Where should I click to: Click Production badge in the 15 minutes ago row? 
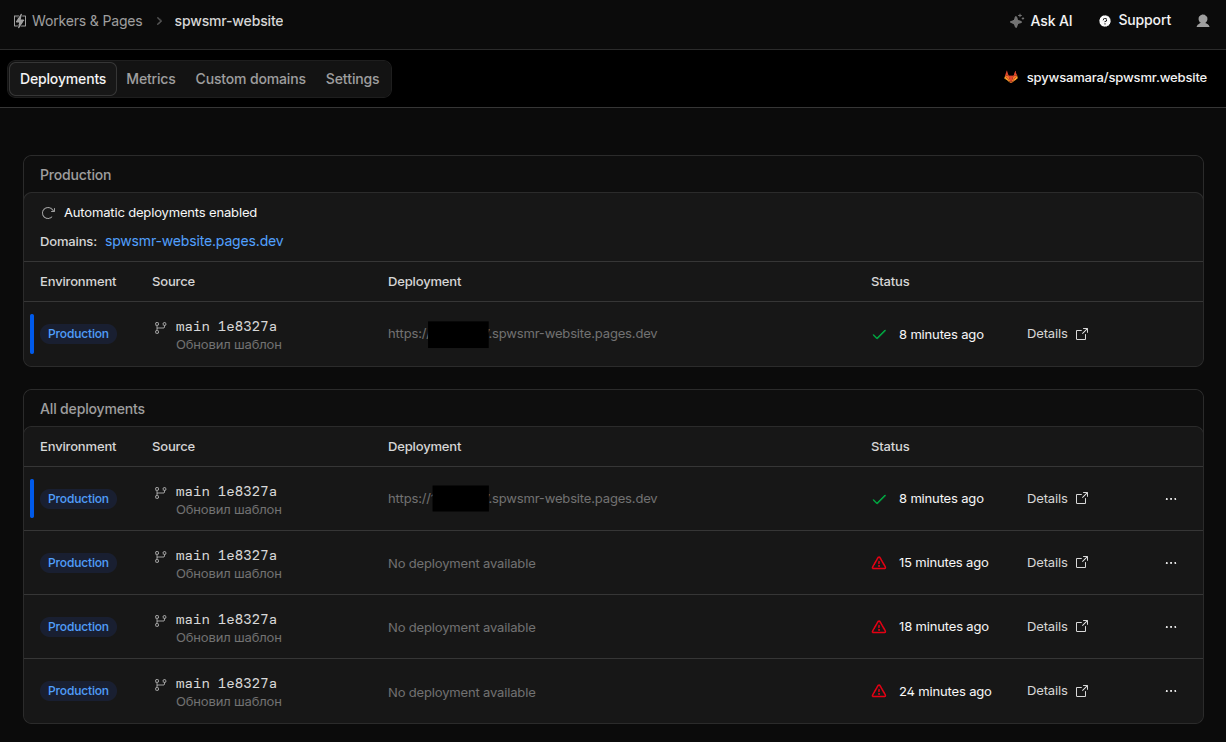(x=78, y=563)
